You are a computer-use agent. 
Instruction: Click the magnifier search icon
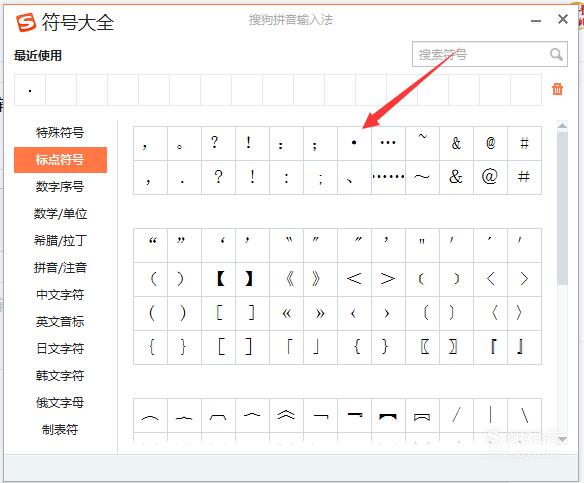556,54
